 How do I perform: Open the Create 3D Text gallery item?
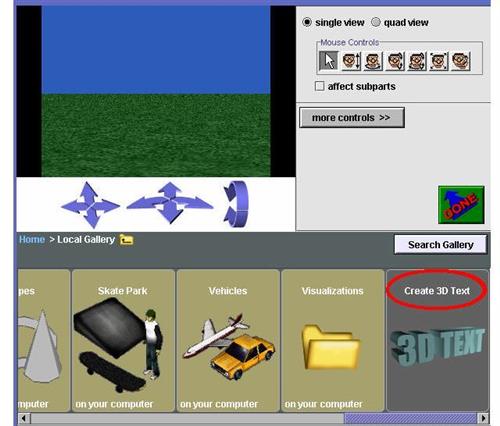pos(437,340)
